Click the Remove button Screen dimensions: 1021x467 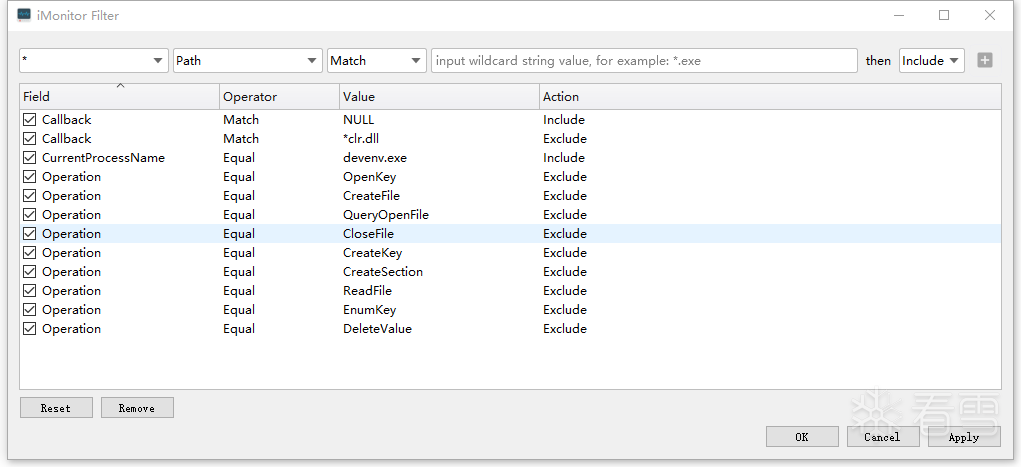pyautogui.click(x=137, y=408)
